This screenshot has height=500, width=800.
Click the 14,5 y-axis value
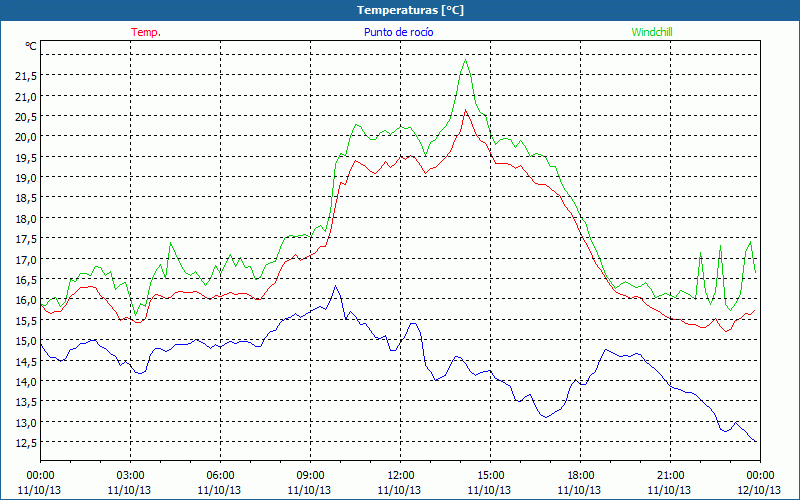26,361
